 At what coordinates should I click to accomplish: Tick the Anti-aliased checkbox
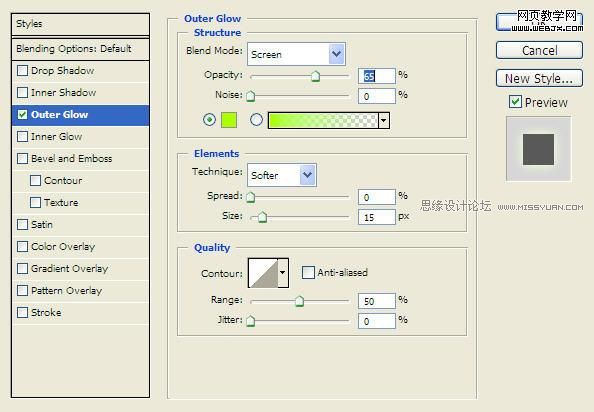(308, 272)
